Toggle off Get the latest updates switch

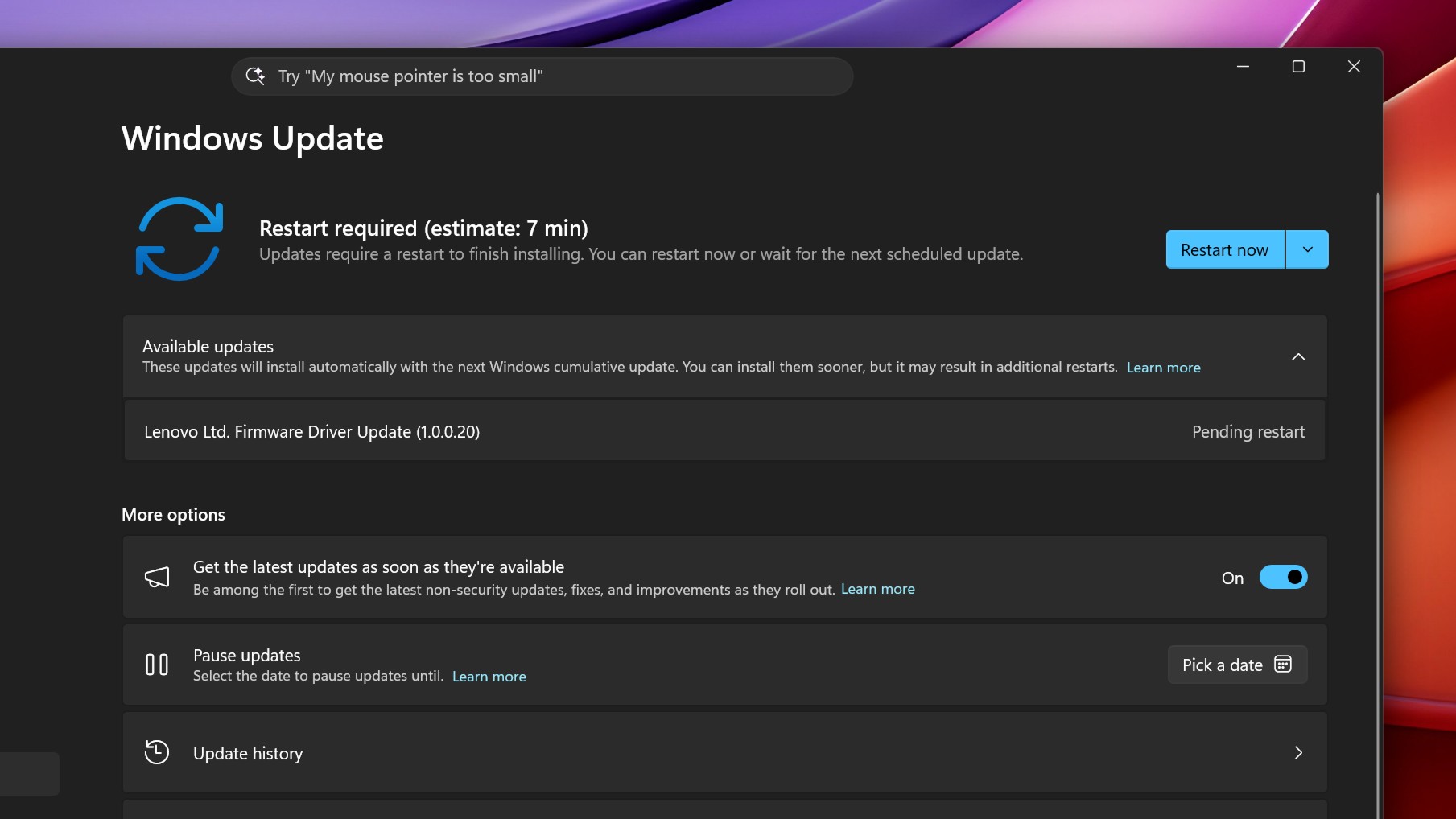[x=1283, y=577]
